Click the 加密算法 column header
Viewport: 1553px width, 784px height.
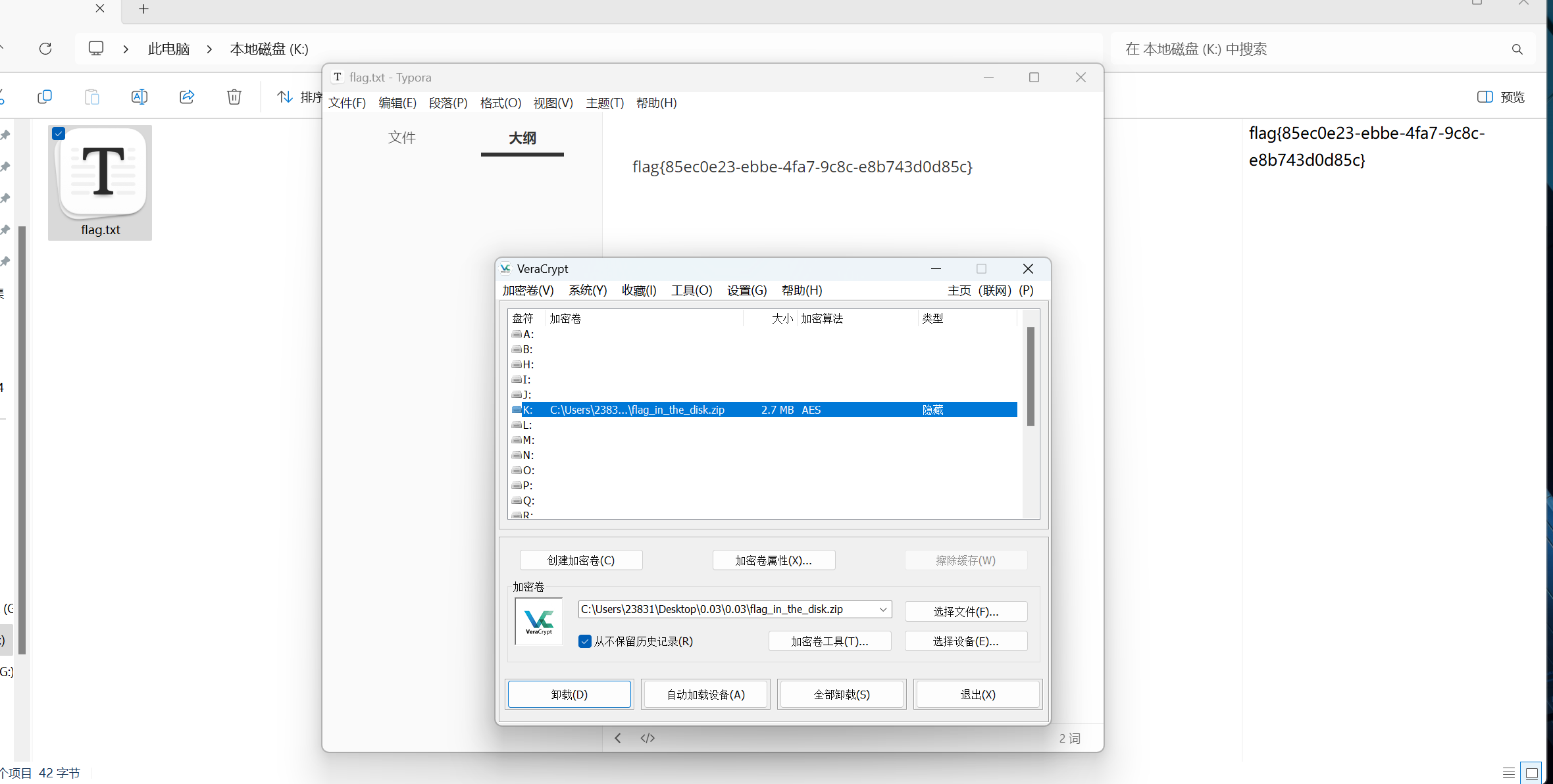[x=857, y=318]
